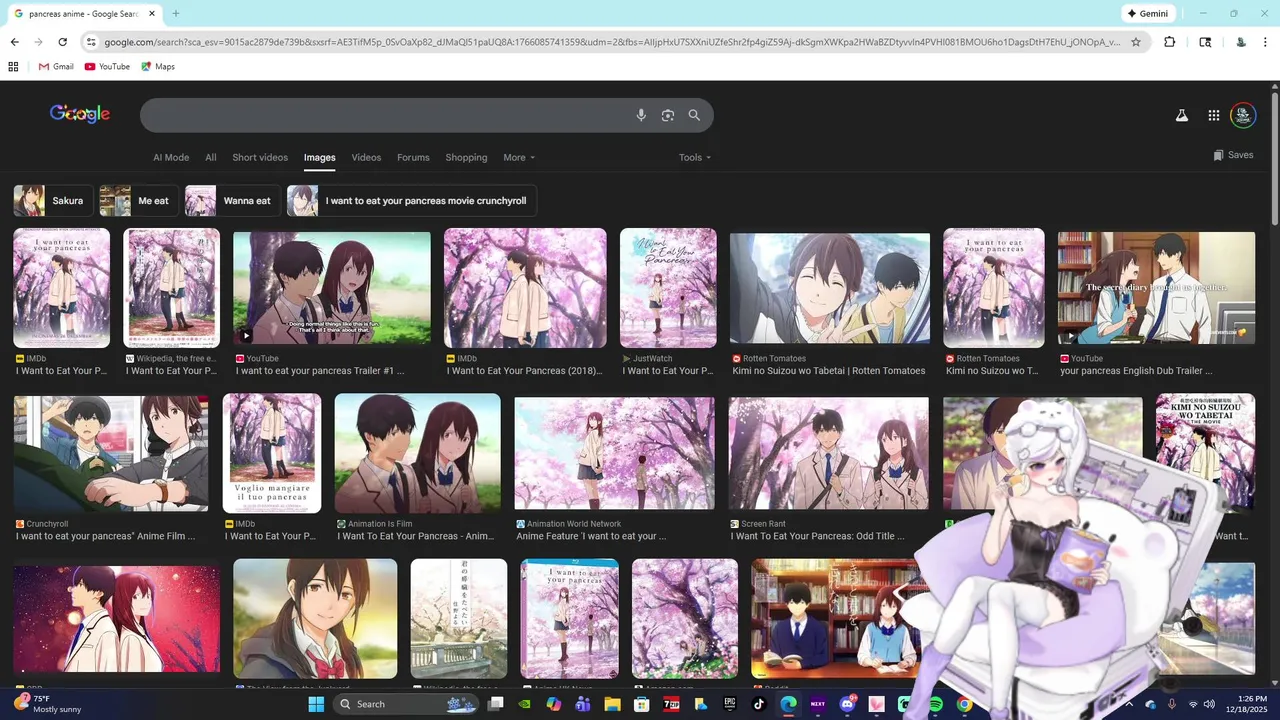
Task: Click 'Anime Feature I want to eat your' caption
Action: coord(592,536)
